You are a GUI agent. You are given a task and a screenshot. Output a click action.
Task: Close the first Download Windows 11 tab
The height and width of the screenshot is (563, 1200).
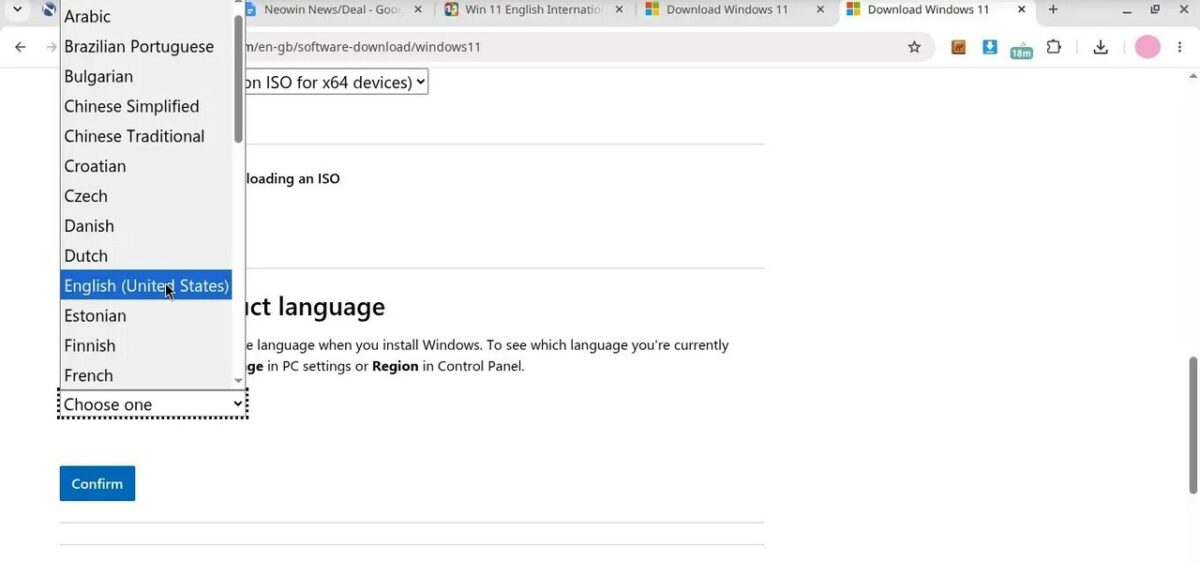pyautogui.click(x=820, y=10)
